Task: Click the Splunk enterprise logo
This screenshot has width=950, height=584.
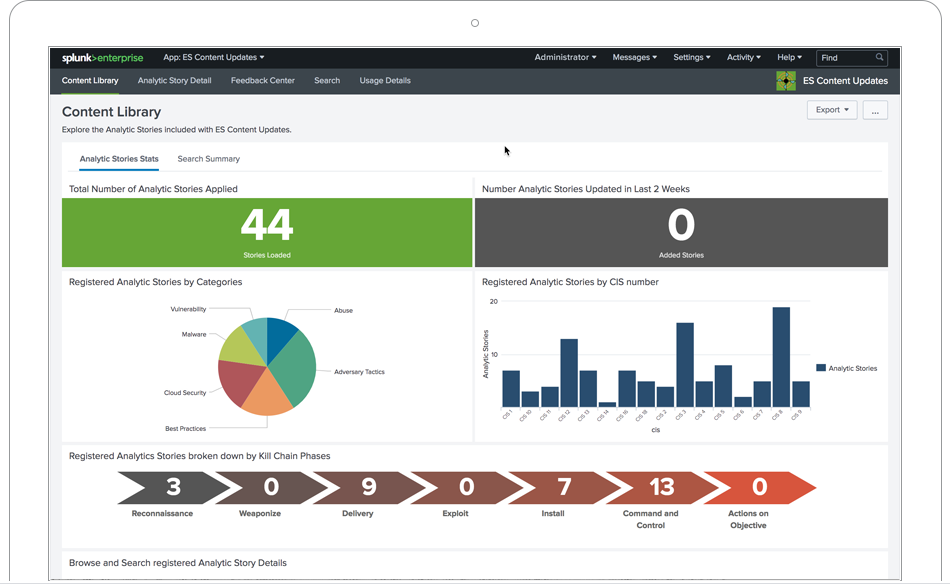Action: 102,58
